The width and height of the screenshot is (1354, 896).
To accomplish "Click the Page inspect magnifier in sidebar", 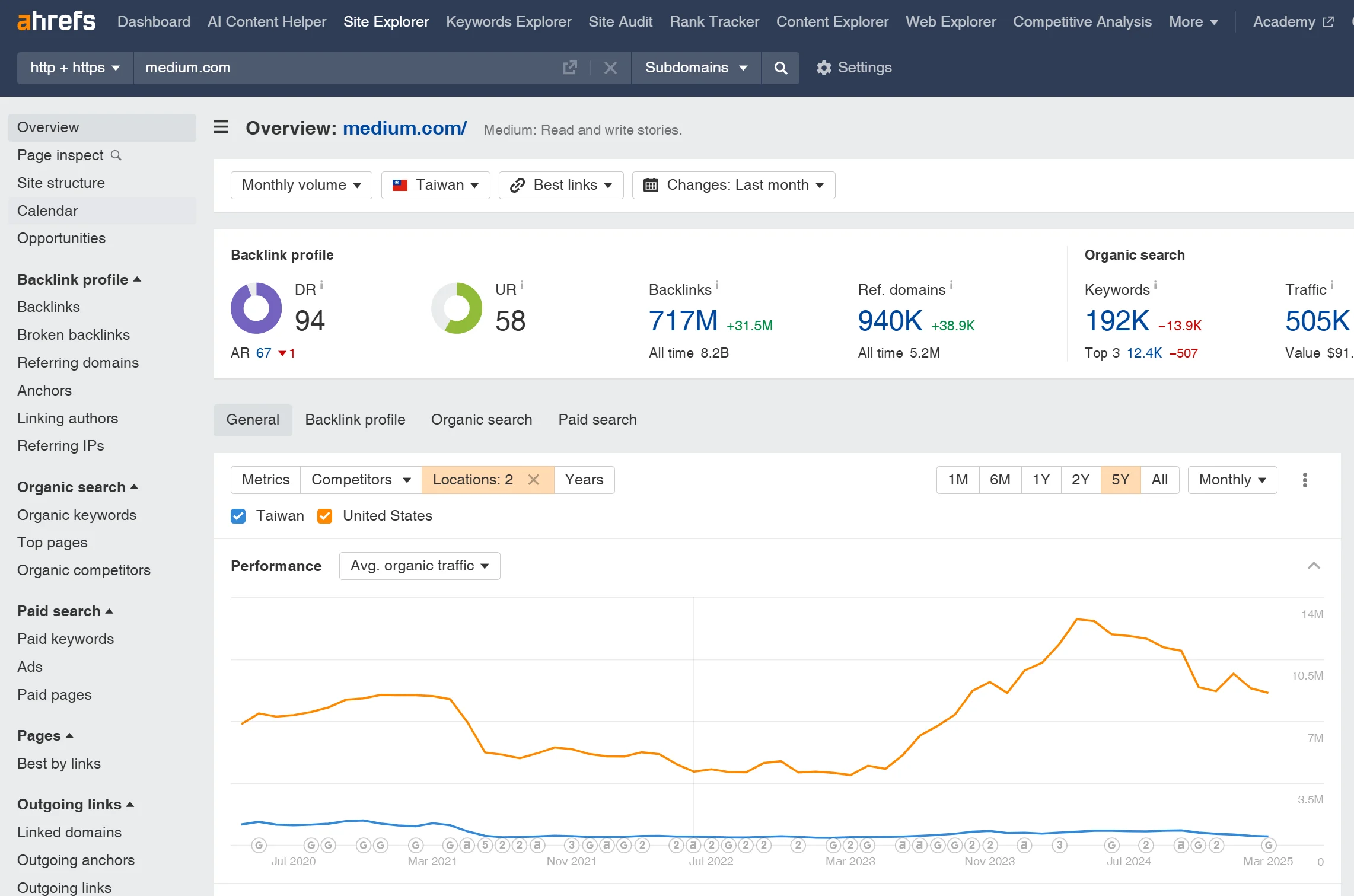I will tap(116, 155).
